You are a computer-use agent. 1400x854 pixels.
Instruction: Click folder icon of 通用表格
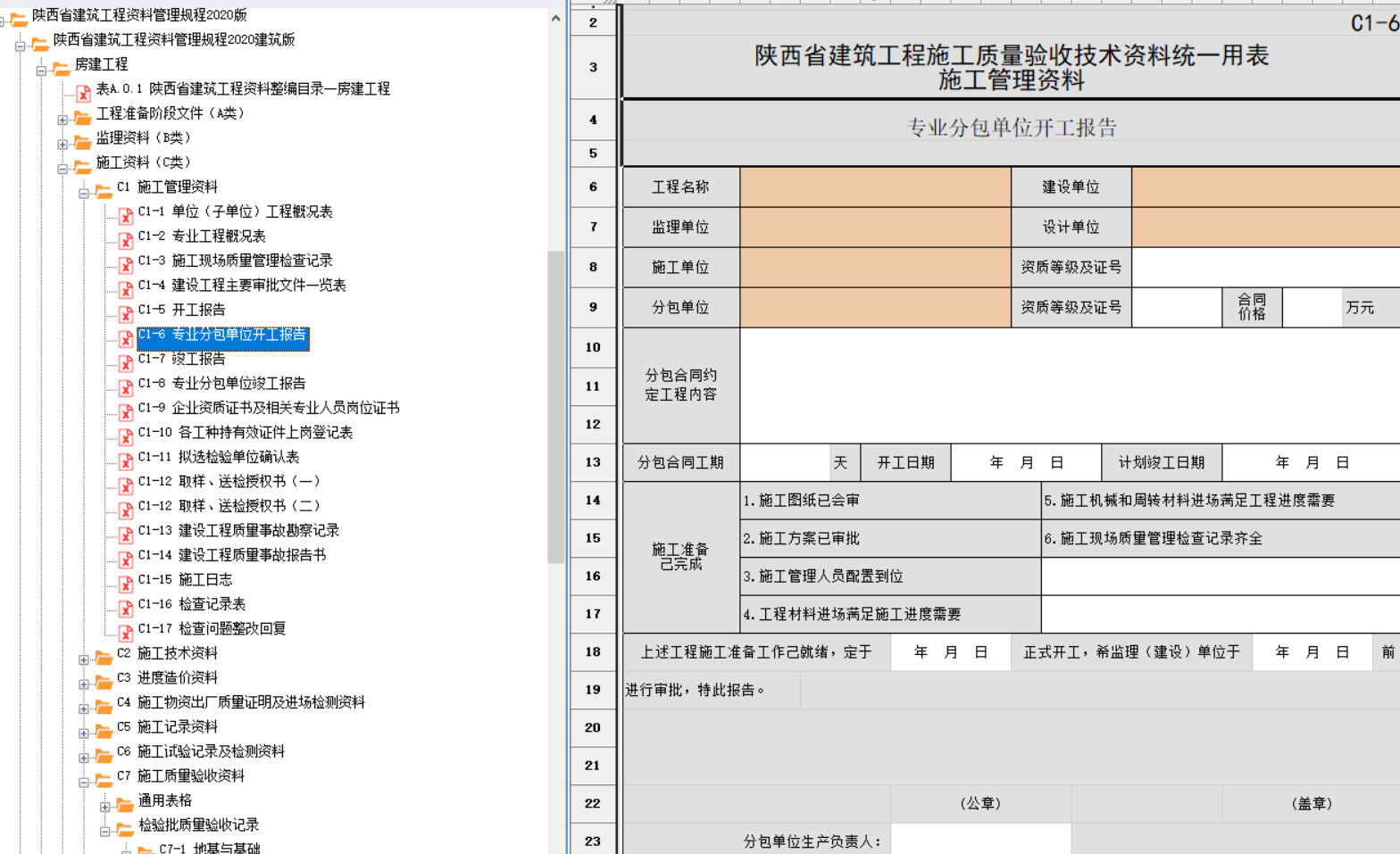point(126,804)
